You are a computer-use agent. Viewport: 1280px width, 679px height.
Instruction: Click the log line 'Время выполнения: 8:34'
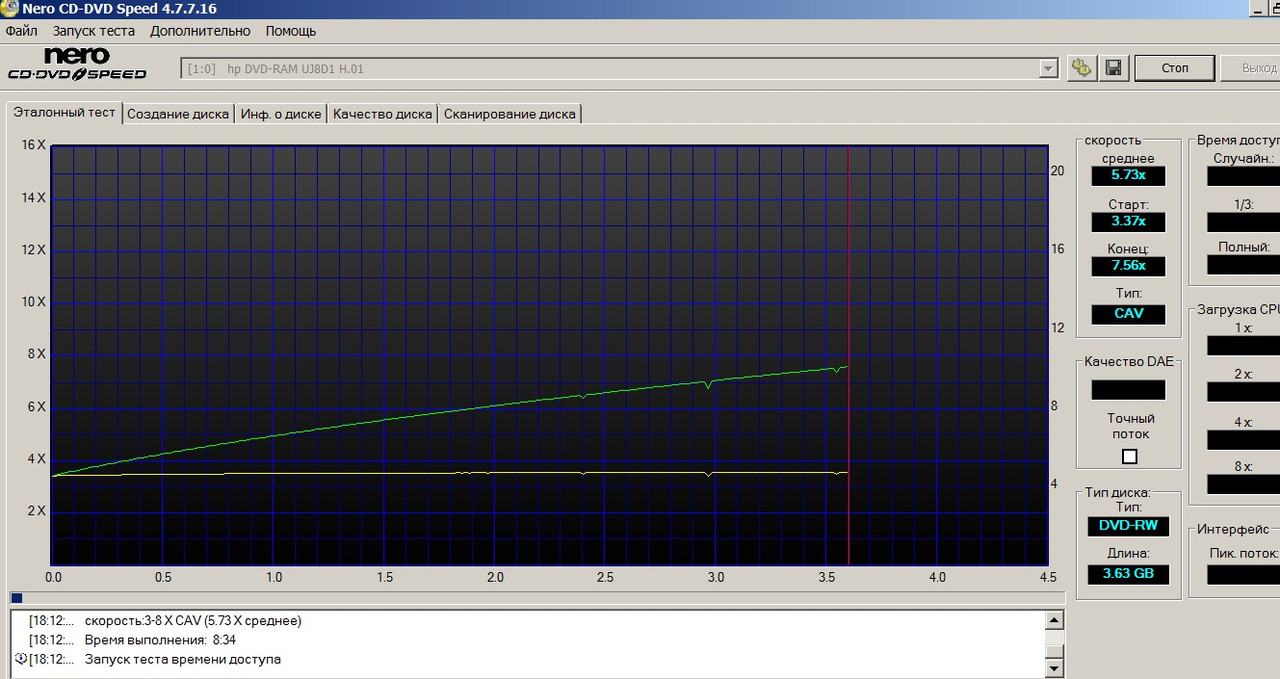click(160, 640)
